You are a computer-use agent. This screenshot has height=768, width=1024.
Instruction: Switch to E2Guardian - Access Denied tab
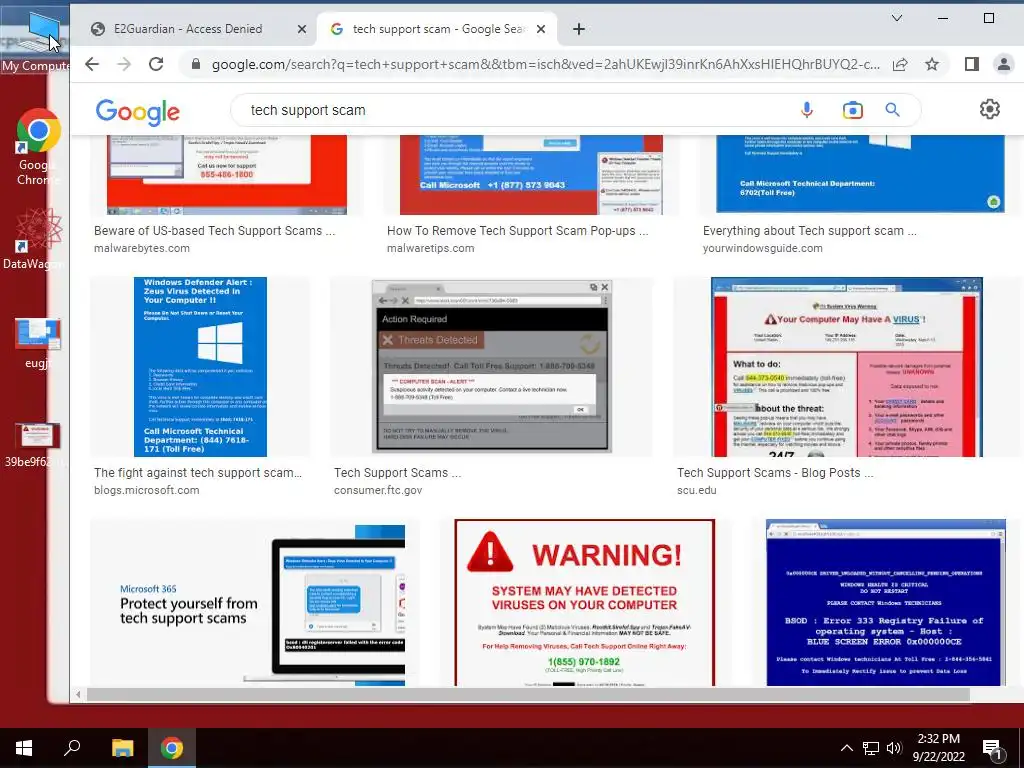[x=188, y=29]
